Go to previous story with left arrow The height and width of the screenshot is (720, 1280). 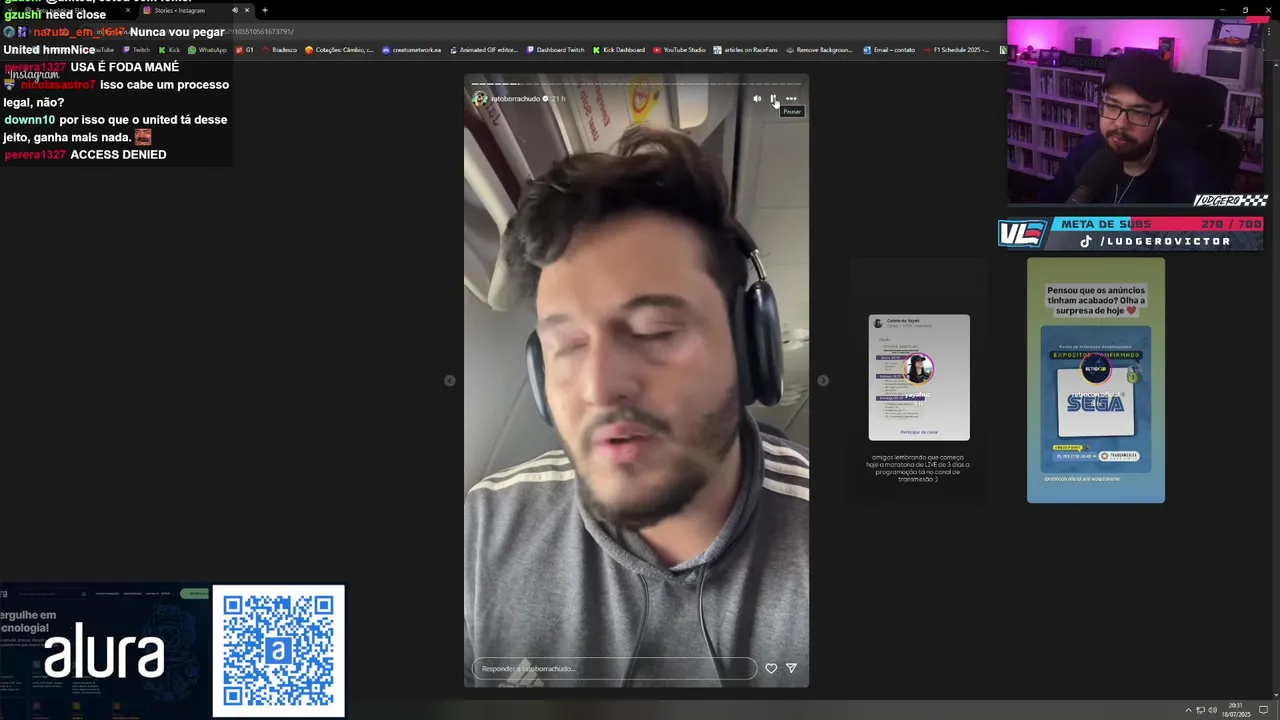(x=450, y=380)
